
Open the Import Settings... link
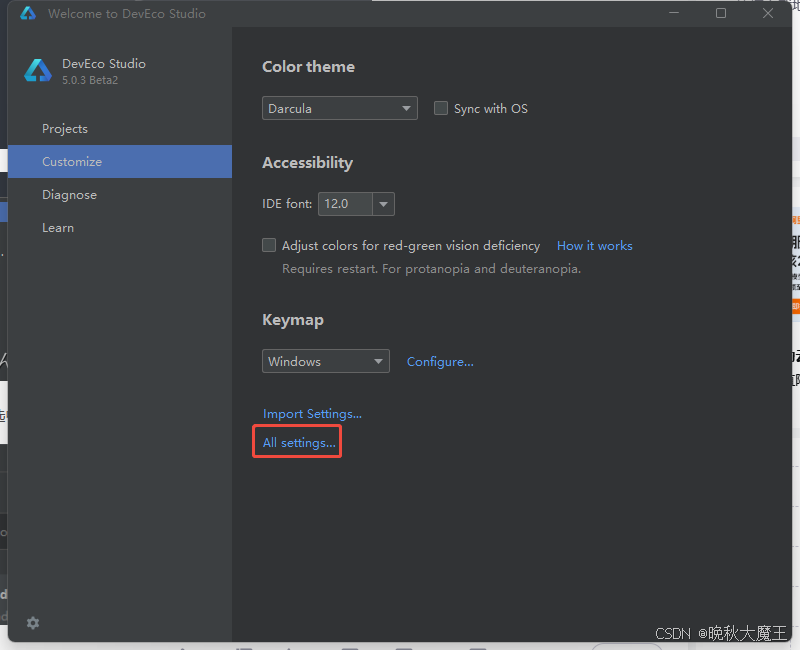click(x=312, y=414)
